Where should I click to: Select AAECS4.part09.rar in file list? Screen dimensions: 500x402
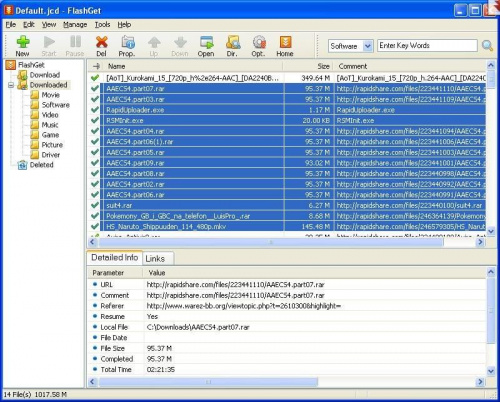tap(287, 163)
